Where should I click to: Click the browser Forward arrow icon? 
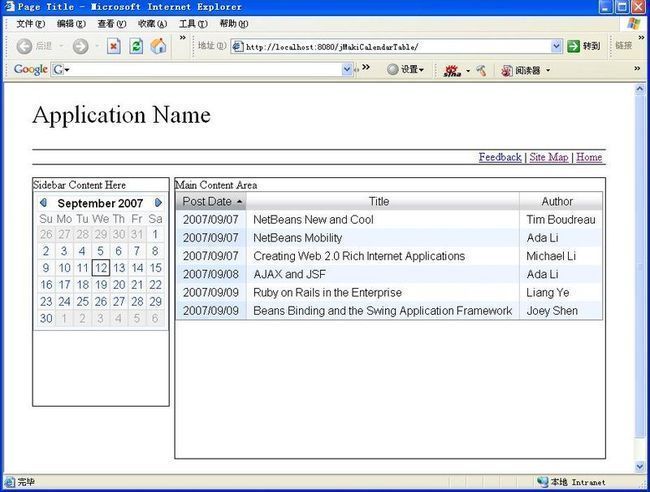click(x=80, y=46)
